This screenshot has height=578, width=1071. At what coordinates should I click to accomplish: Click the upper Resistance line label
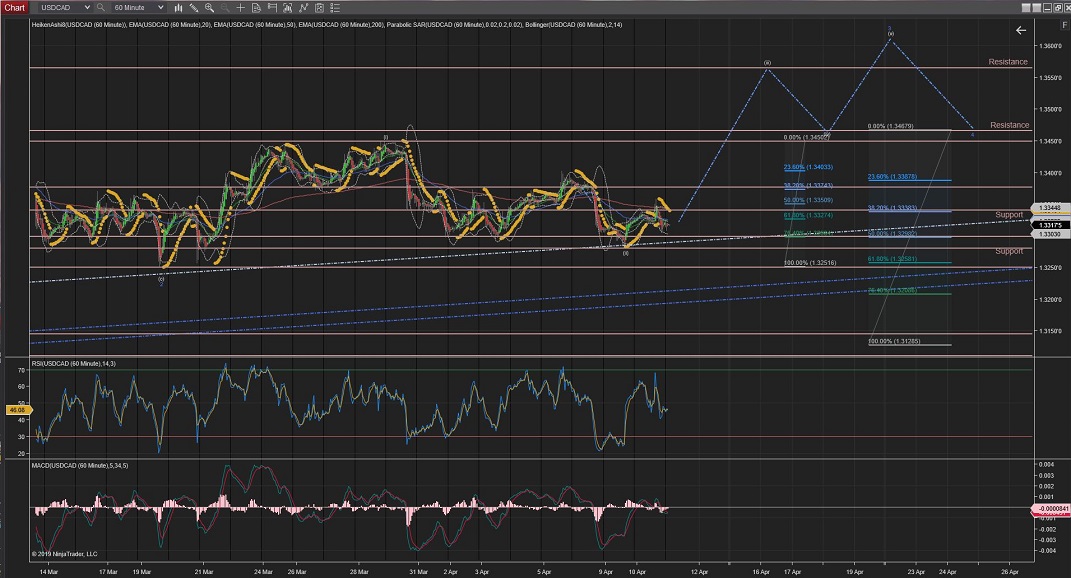(x=1008, y=62)
